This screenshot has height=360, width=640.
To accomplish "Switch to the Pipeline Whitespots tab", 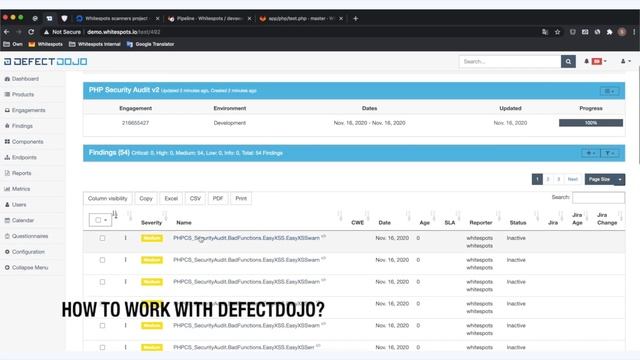I will click(210, 18).
